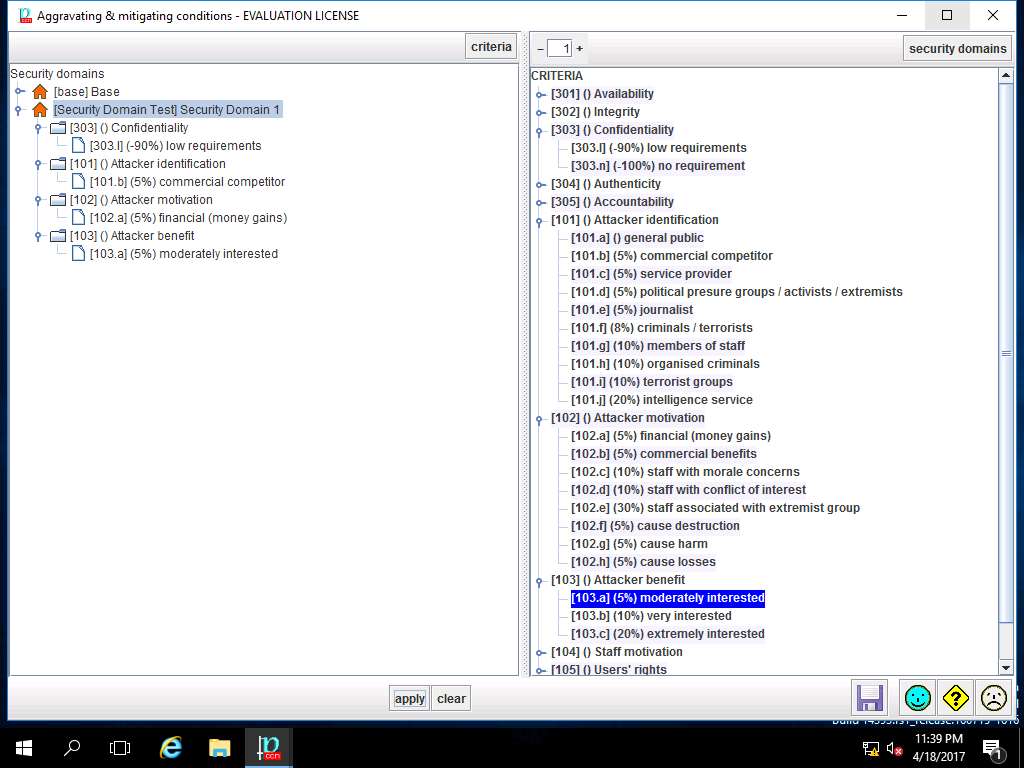Screen dimensions: 1024x768
Task: Select highlighted [103.a] moderately interested in criteria
Action: point(667,598)
